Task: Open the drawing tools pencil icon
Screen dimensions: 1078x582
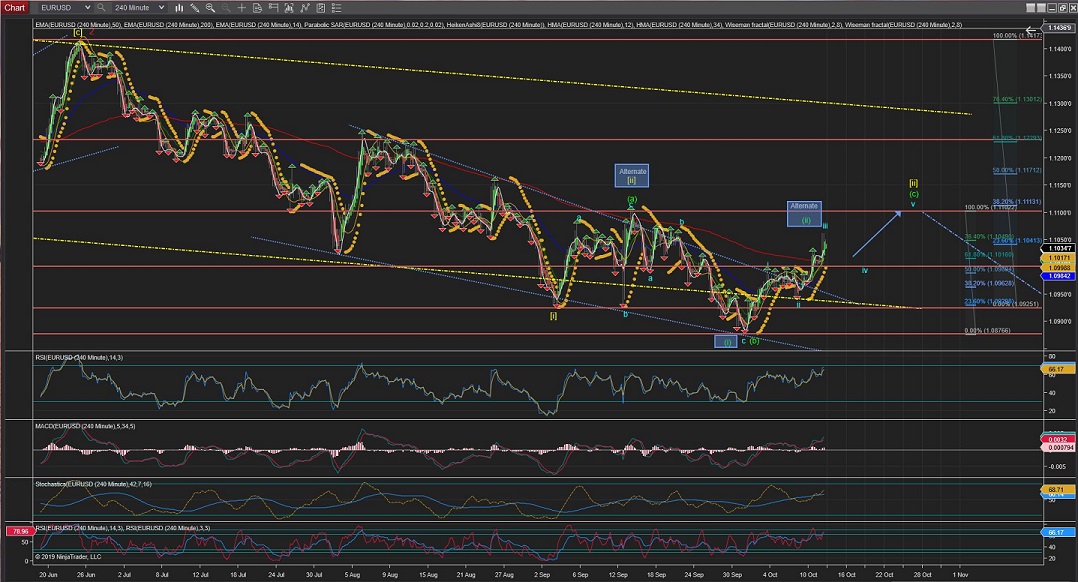Action: 195,8
